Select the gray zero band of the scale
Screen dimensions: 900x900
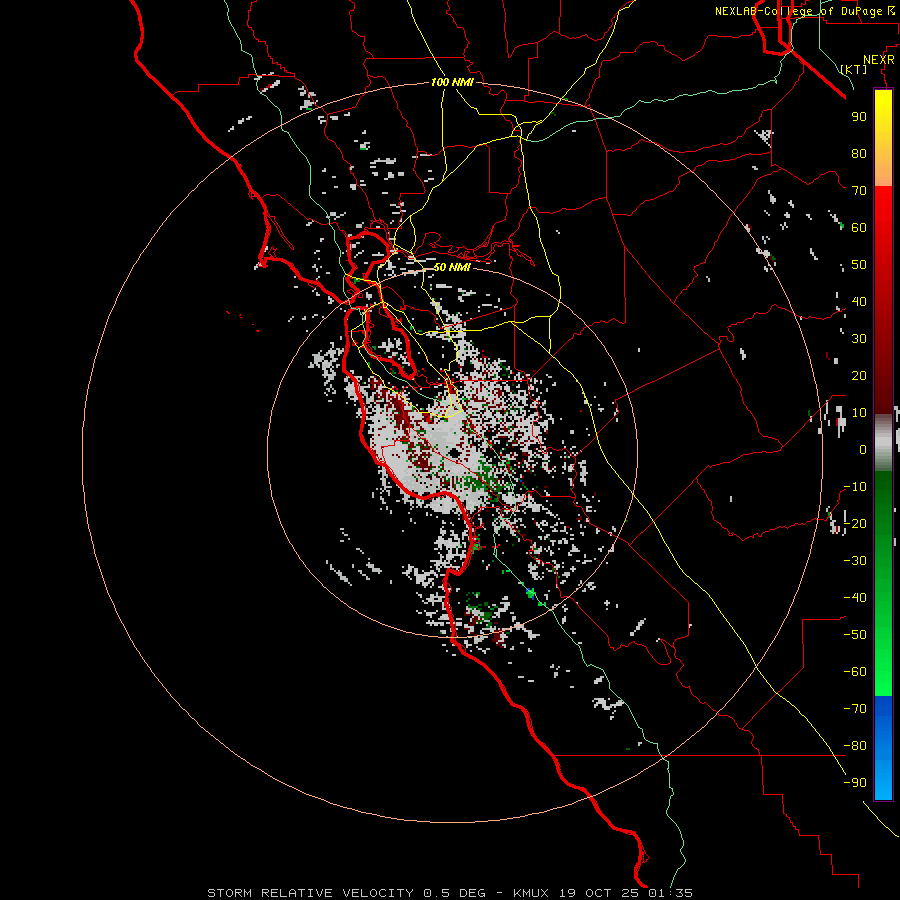coord(883,443)
